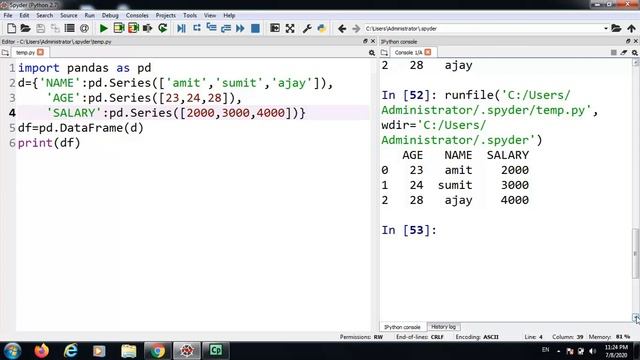Open the Edit menu
This screenshot has height=360, width=640.
pyautogui.click(x=24, y=16)
